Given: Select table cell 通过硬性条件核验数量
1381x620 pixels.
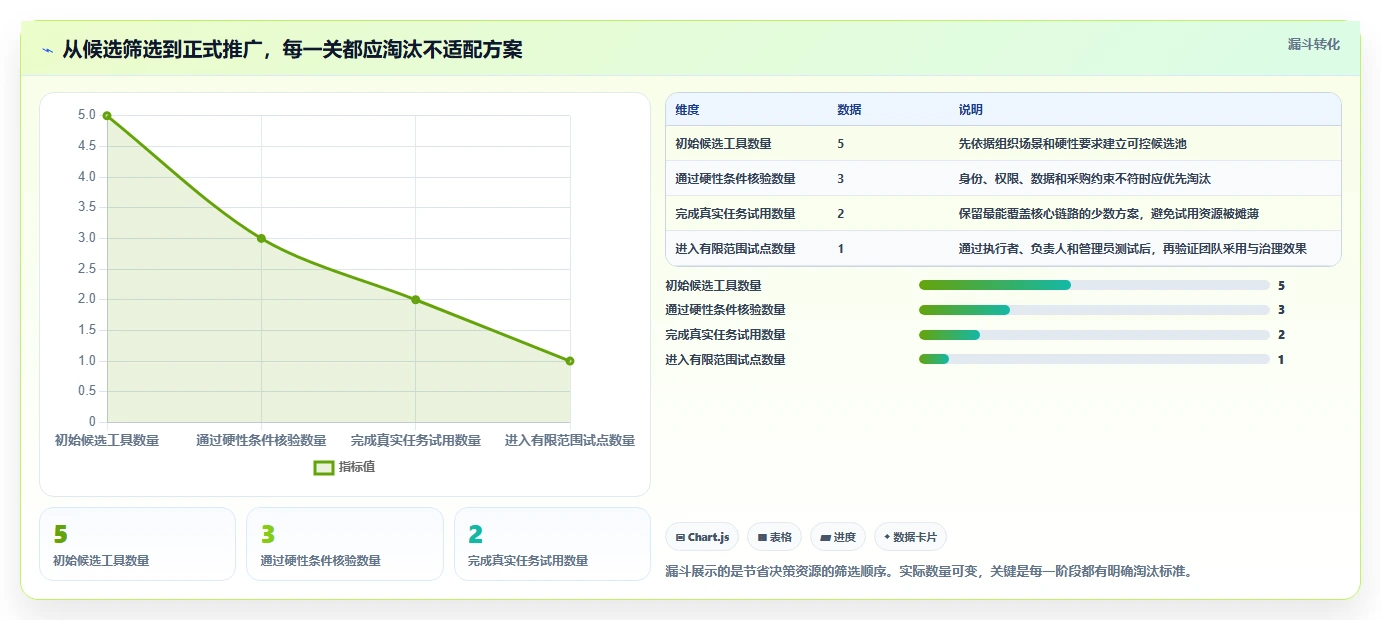Looking at the screenshot, I should [x=735, y=179].
